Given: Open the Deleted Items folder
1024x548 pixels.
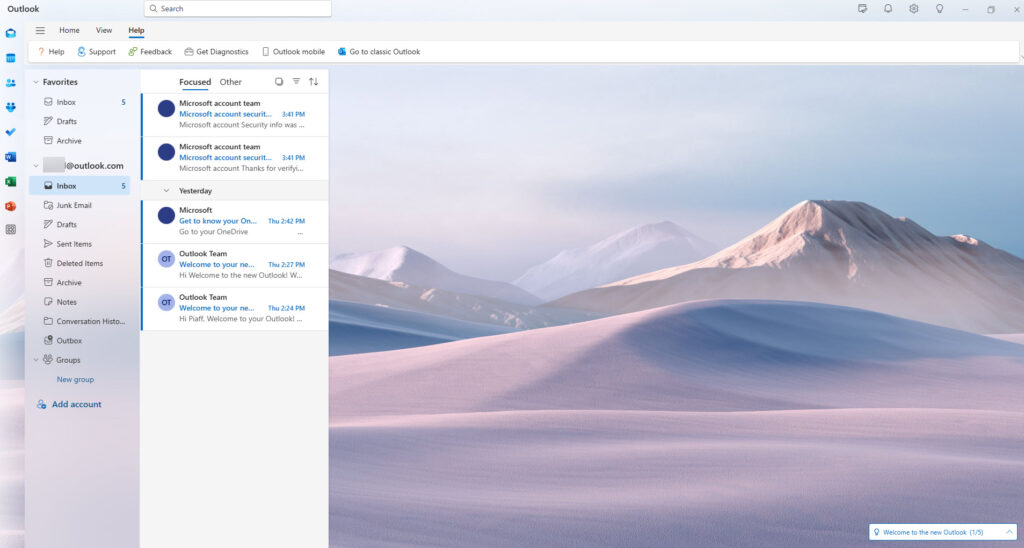Looking at the screenshot, I should coord(80,263).
